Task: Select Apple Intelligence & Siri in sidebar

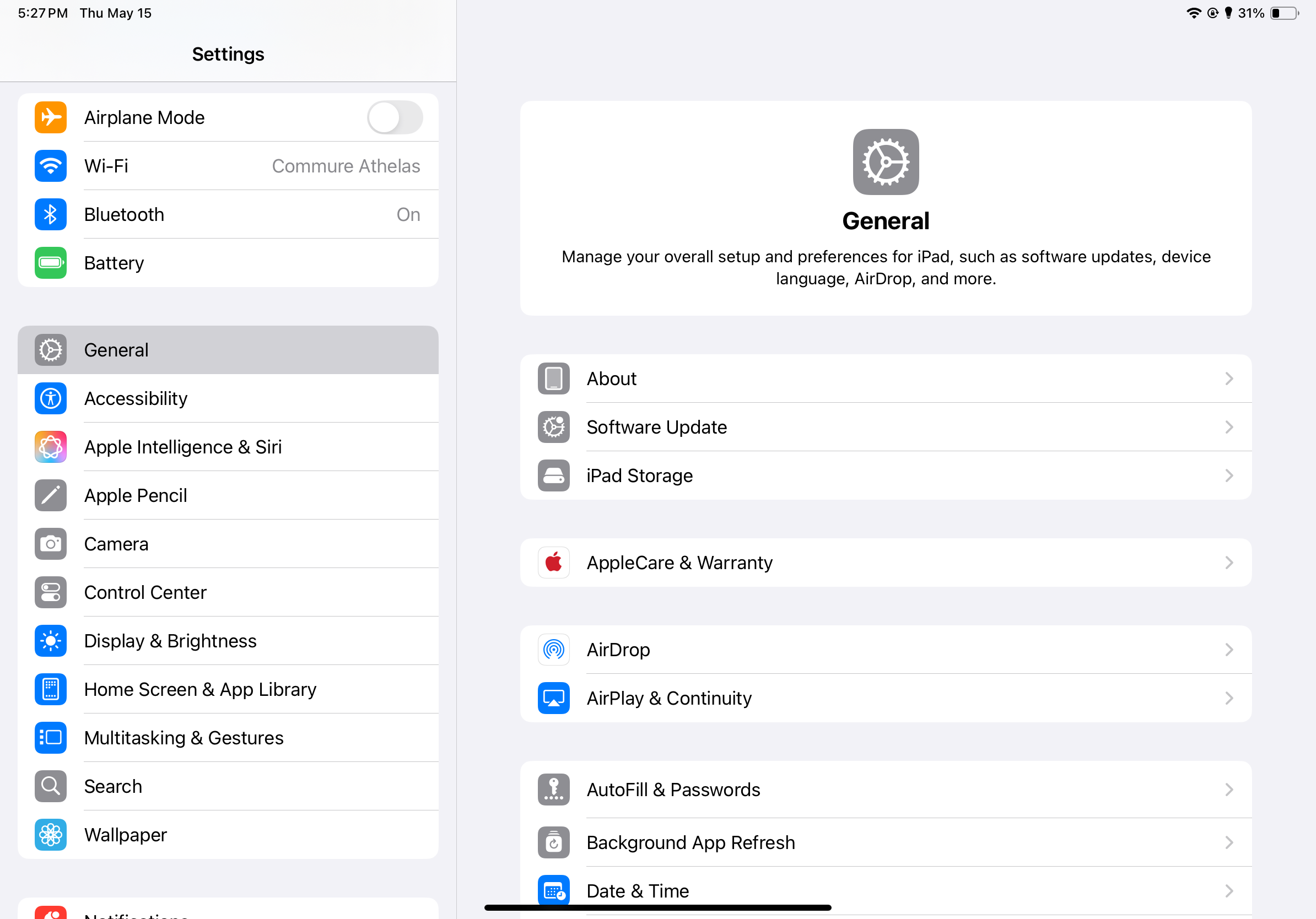Action: 228,447
